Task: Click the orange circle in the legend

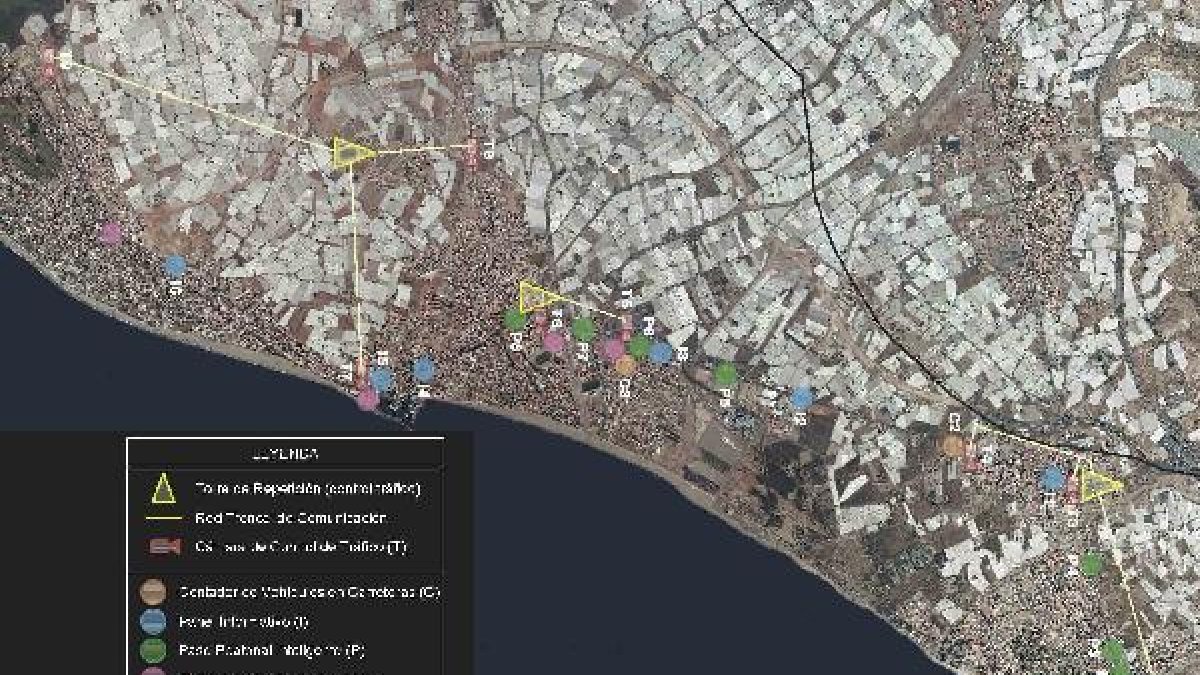Action: pos(153,591)
